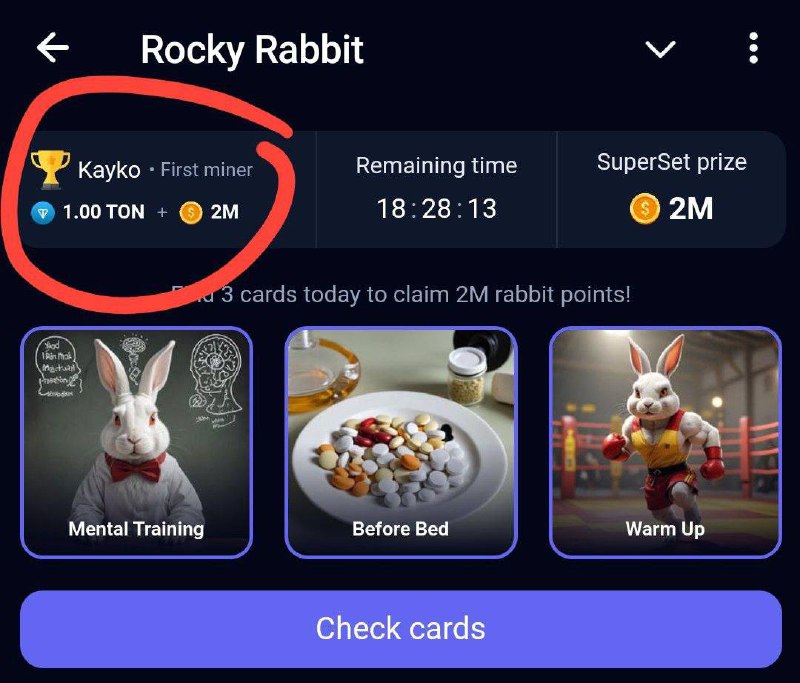This screenshot has height=683, width=800.
Task: Expand the chevron dropdown beside title
Action: click(x=660, y=49)
